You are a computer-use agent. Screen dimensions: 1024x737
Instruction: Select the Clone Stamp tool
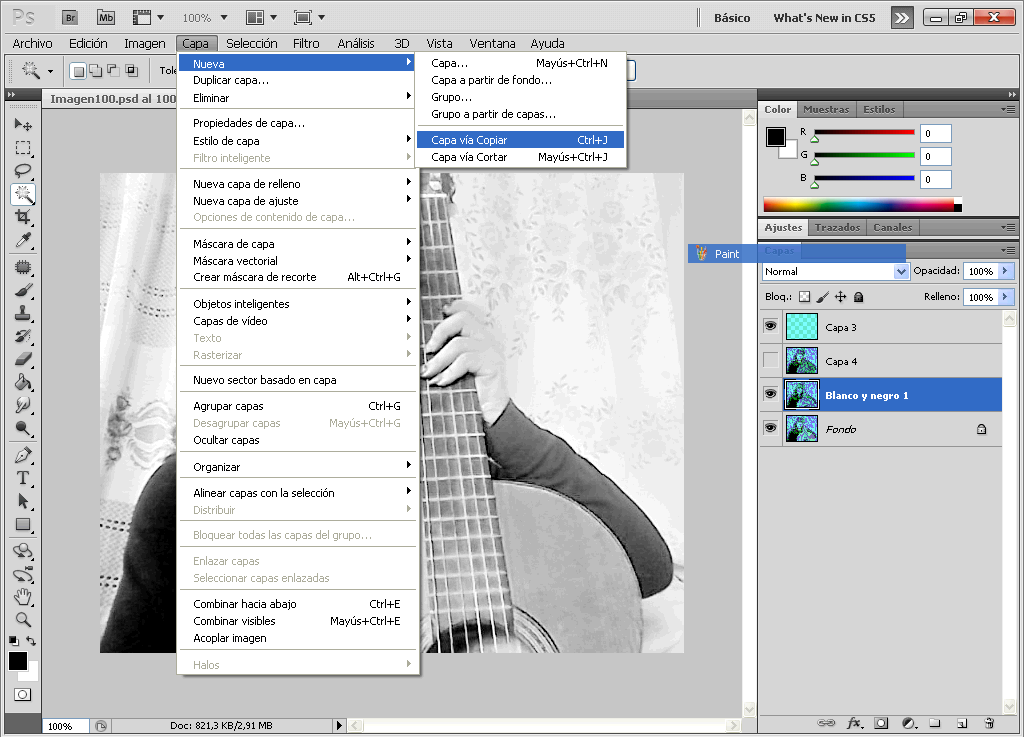click(23, 313)
